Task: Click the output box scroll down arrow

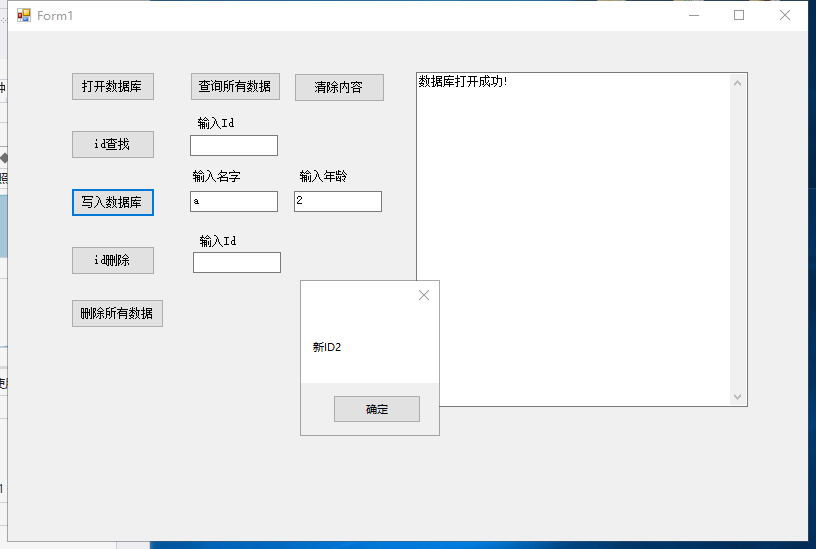Action: click(x=738, y=397)
